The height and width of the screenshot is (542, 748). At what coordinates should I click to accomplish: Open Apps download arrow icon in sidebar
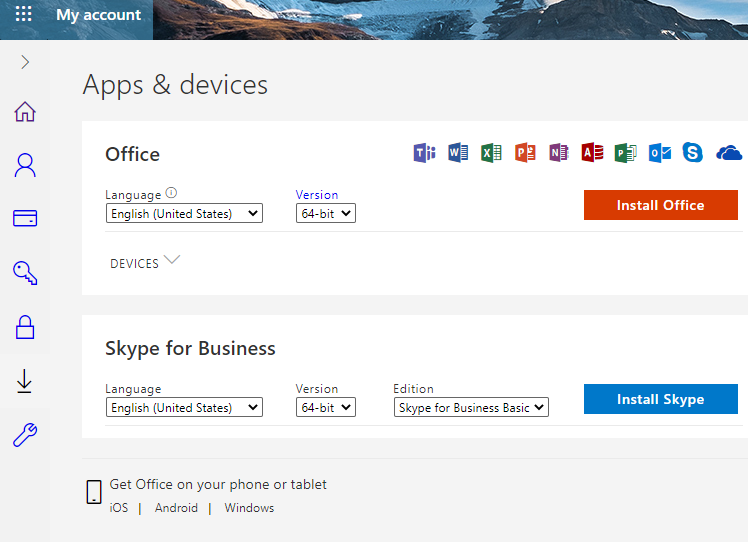[24, 381]
